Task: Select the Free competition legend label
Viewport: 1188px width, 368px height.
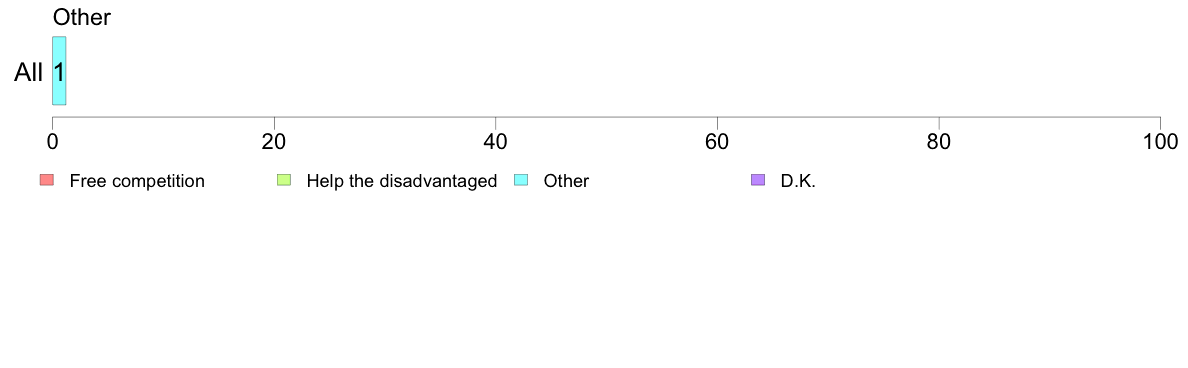Action: (x=137, y=181)
